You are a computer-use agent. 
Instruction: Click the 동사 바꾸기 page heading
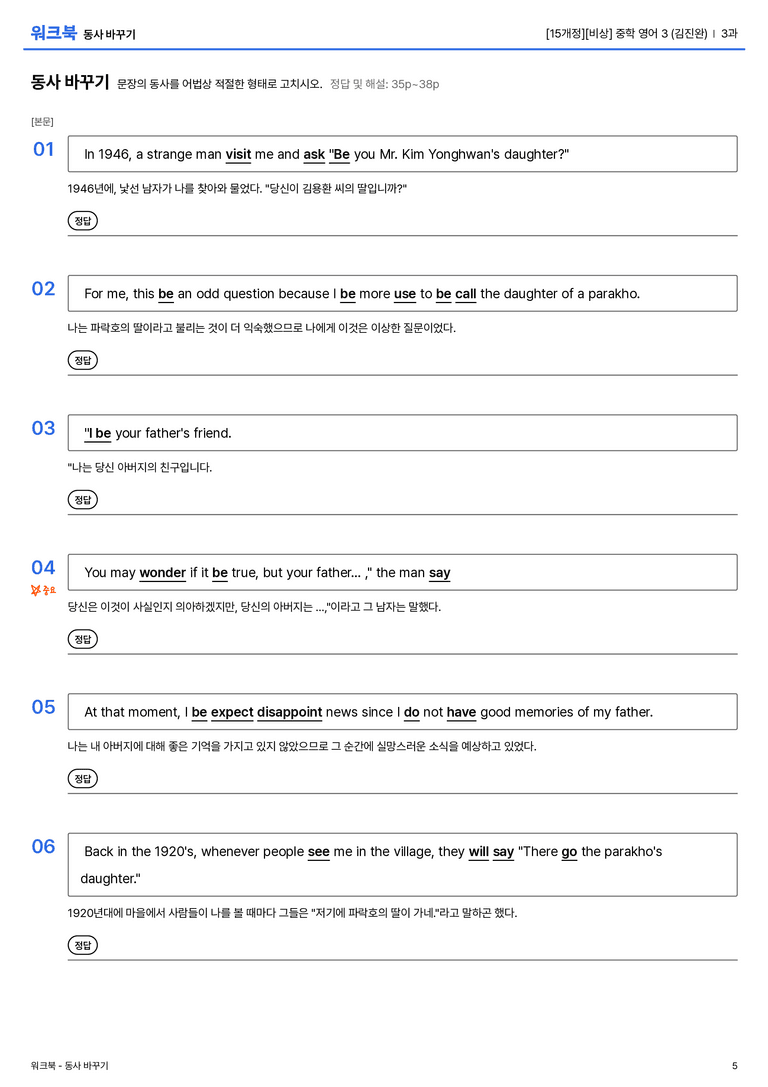[70, 82]
